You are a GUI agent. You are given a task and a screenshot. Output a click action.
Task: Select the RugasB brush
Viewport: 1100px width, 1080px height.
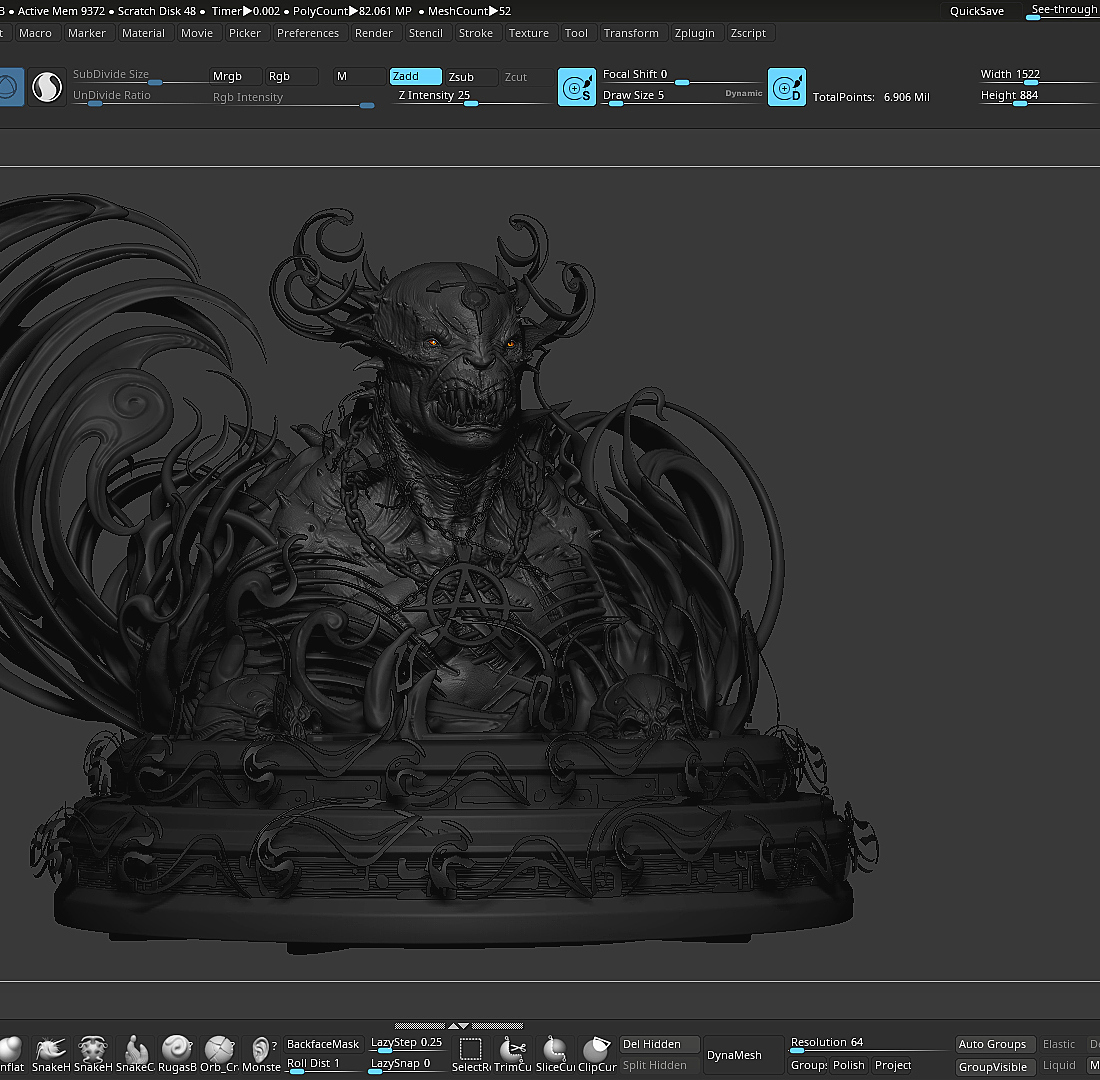tap(177, 1054)
